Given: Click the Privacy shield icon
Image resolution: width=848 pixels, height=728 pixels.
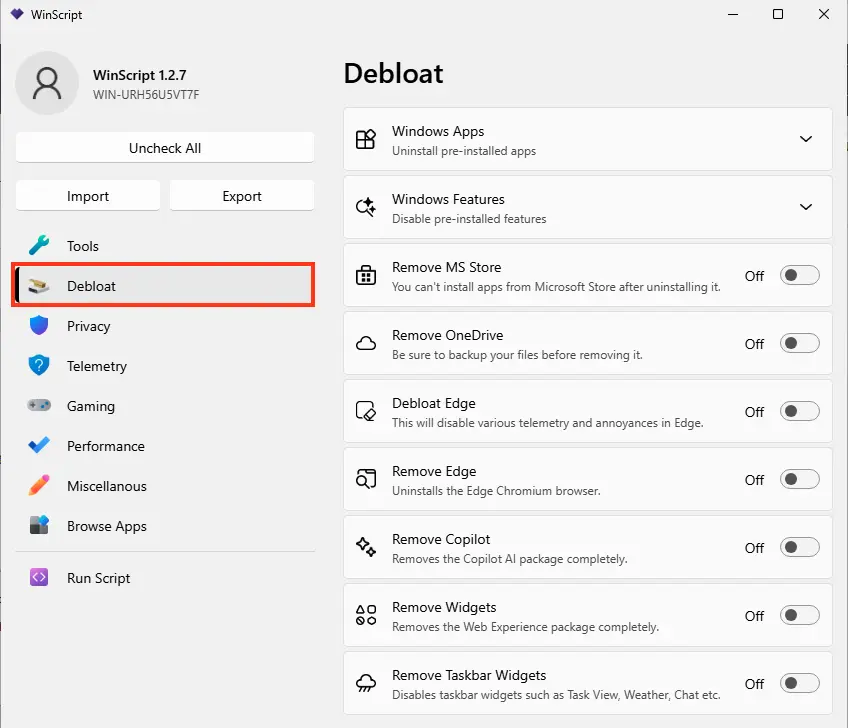Looking at the screenshot, I should pyautogui.click(x=39, y=326).
